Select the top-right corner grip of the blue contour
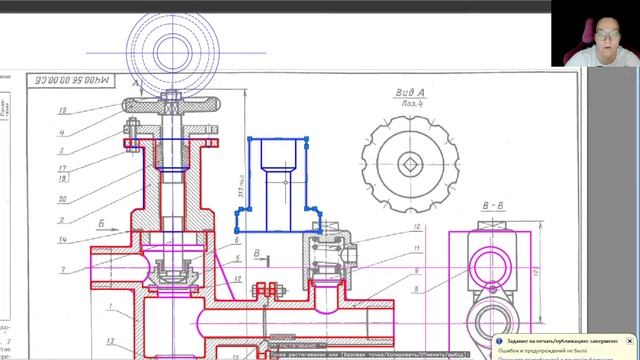 307,139
